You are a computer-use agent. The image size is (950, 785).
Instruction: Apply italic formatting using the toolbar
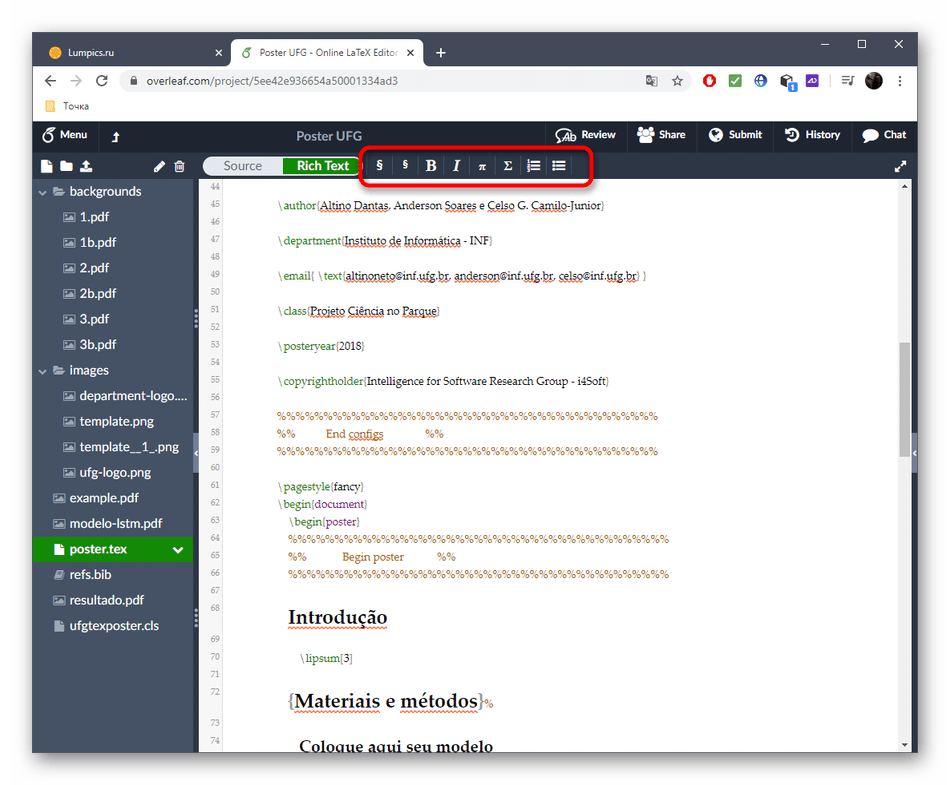(456, 166)
